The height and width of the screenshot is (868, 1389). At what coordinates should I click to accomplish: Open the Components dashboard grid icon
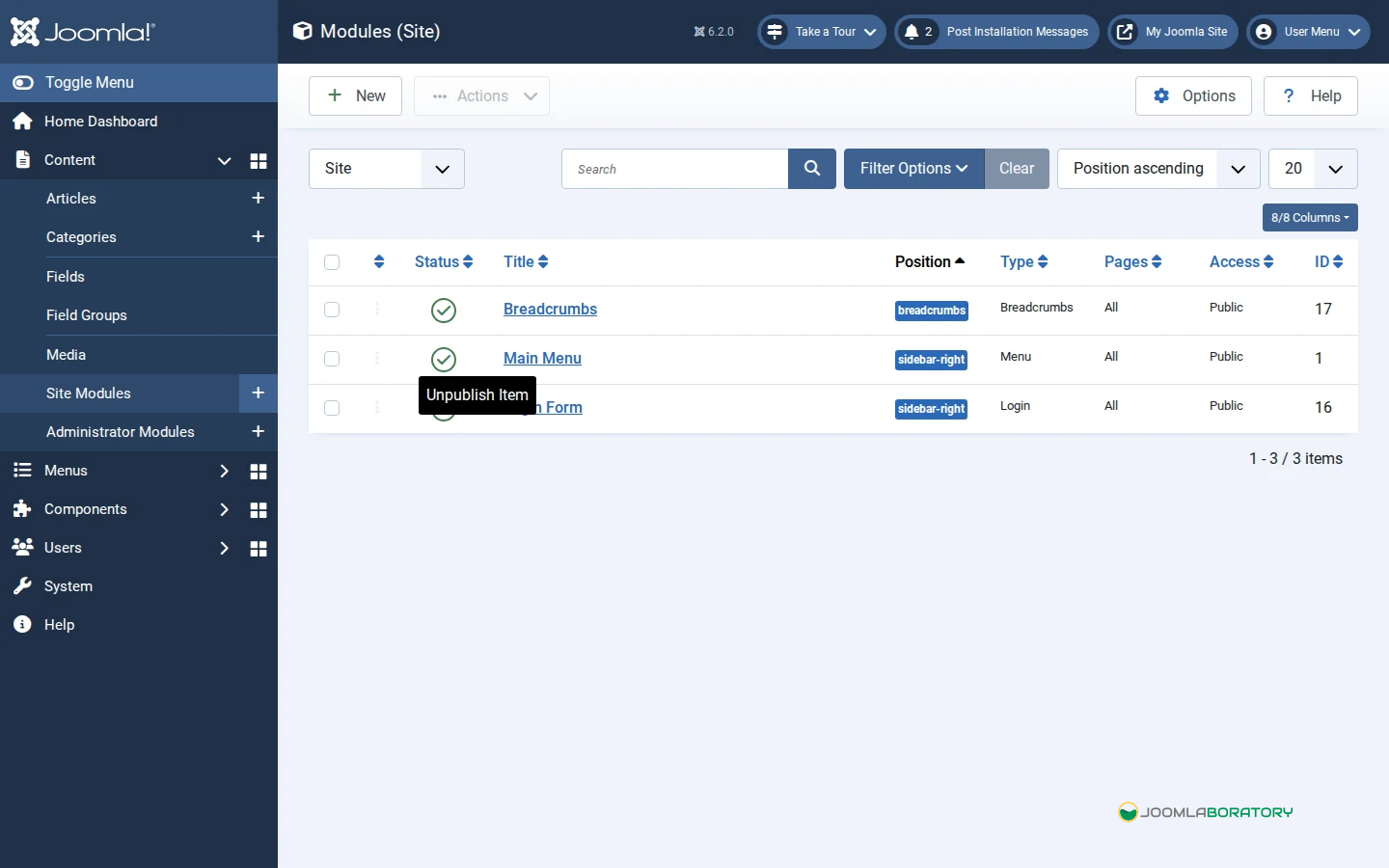pyautogui.click(x=259, y=510)
